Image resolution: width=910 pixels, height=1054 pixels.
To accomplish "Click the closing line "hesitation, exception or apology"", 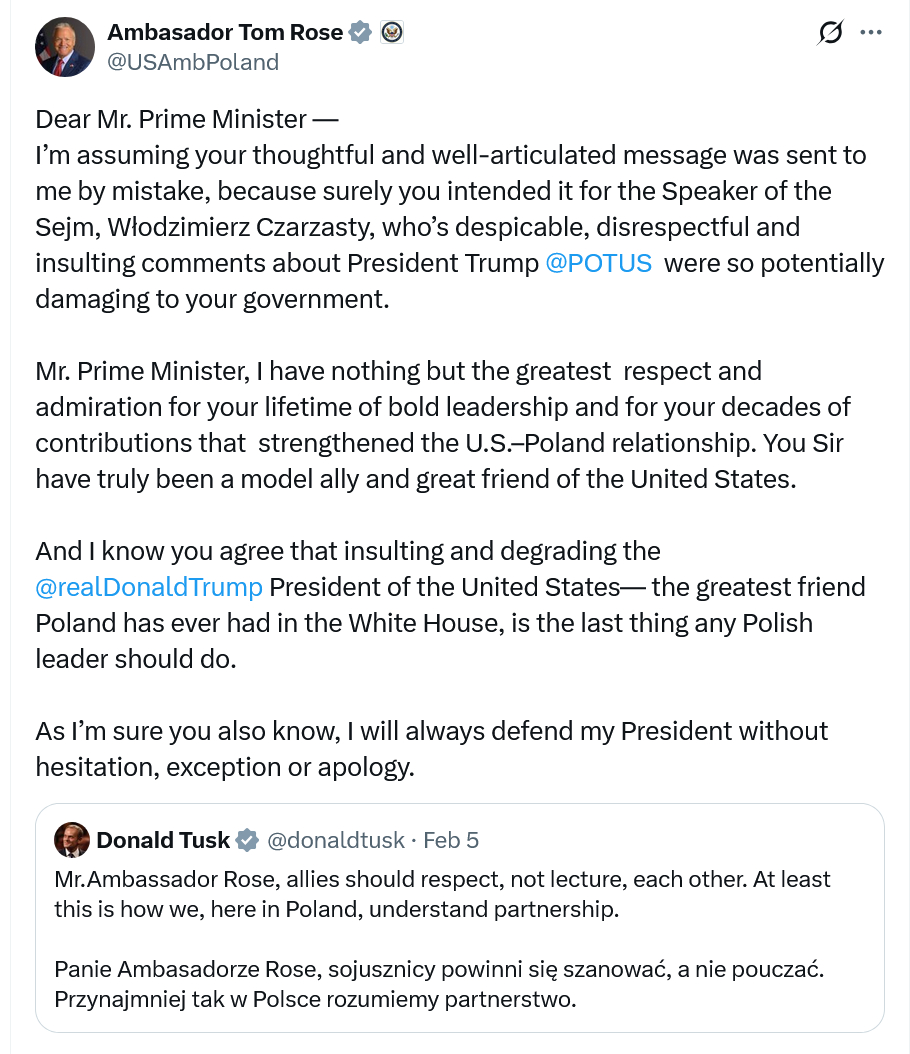I will tap(224, 767).
